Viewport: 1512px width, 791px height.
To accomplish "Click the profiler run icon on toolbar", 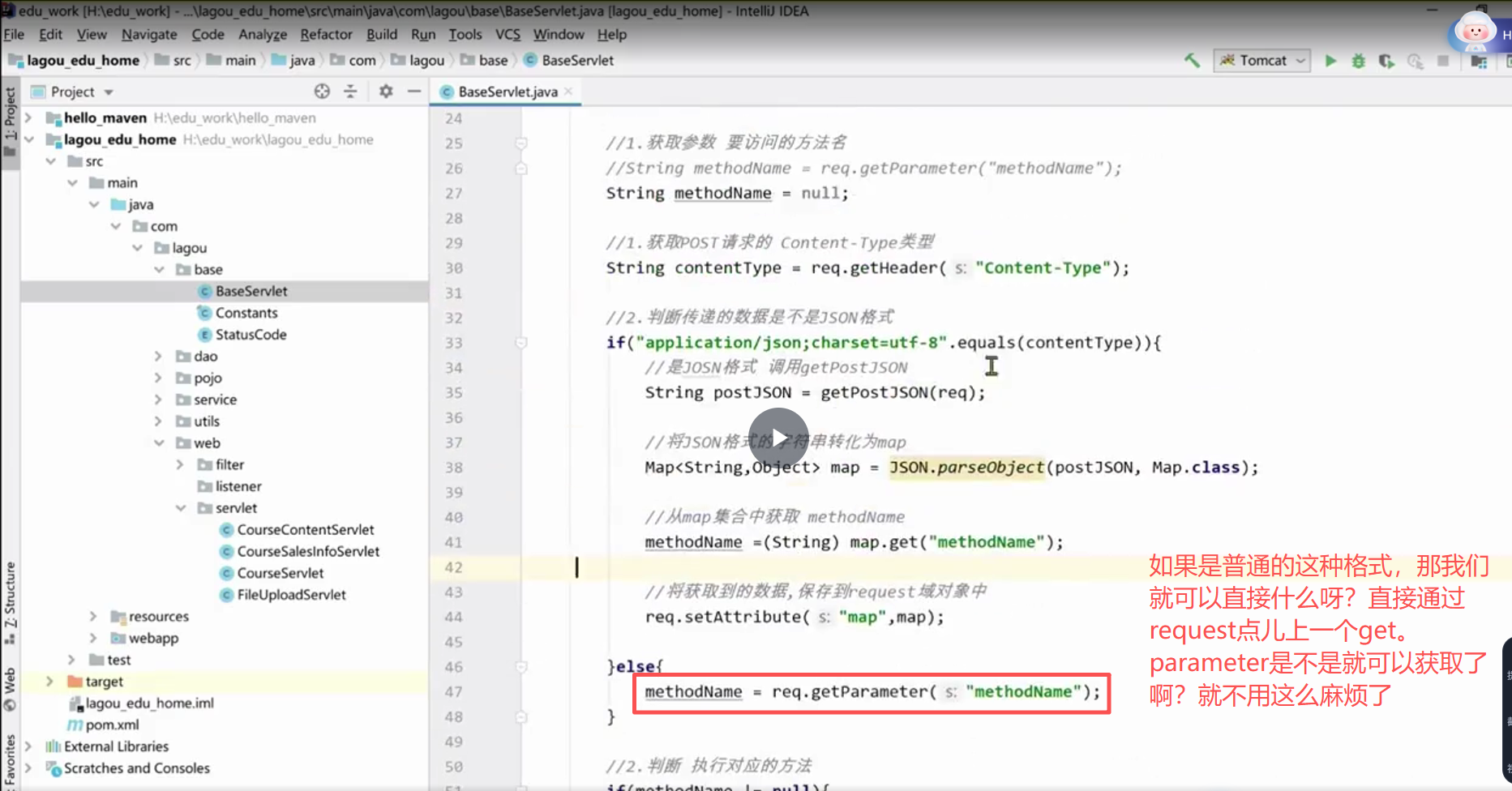I will click(x=1416, y=61).
